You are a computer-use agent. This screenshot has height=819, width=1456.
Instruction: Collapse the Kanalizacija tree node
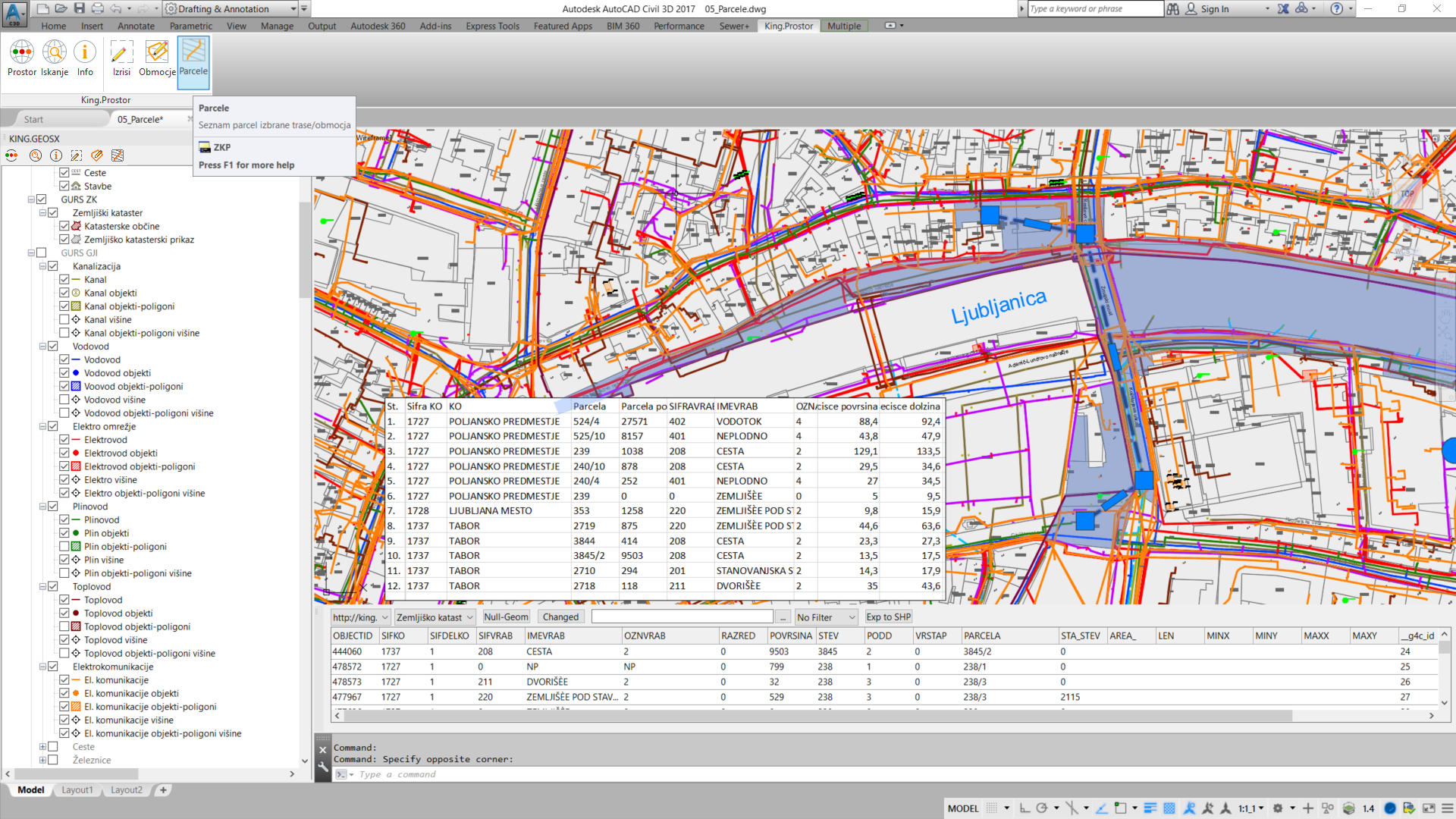42,266
